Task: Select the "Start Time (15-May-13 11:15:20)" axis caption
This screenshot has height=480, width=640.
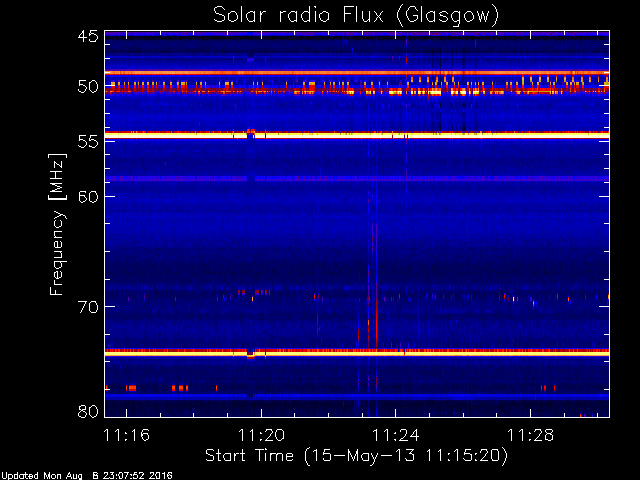Action: click(356, 456)
